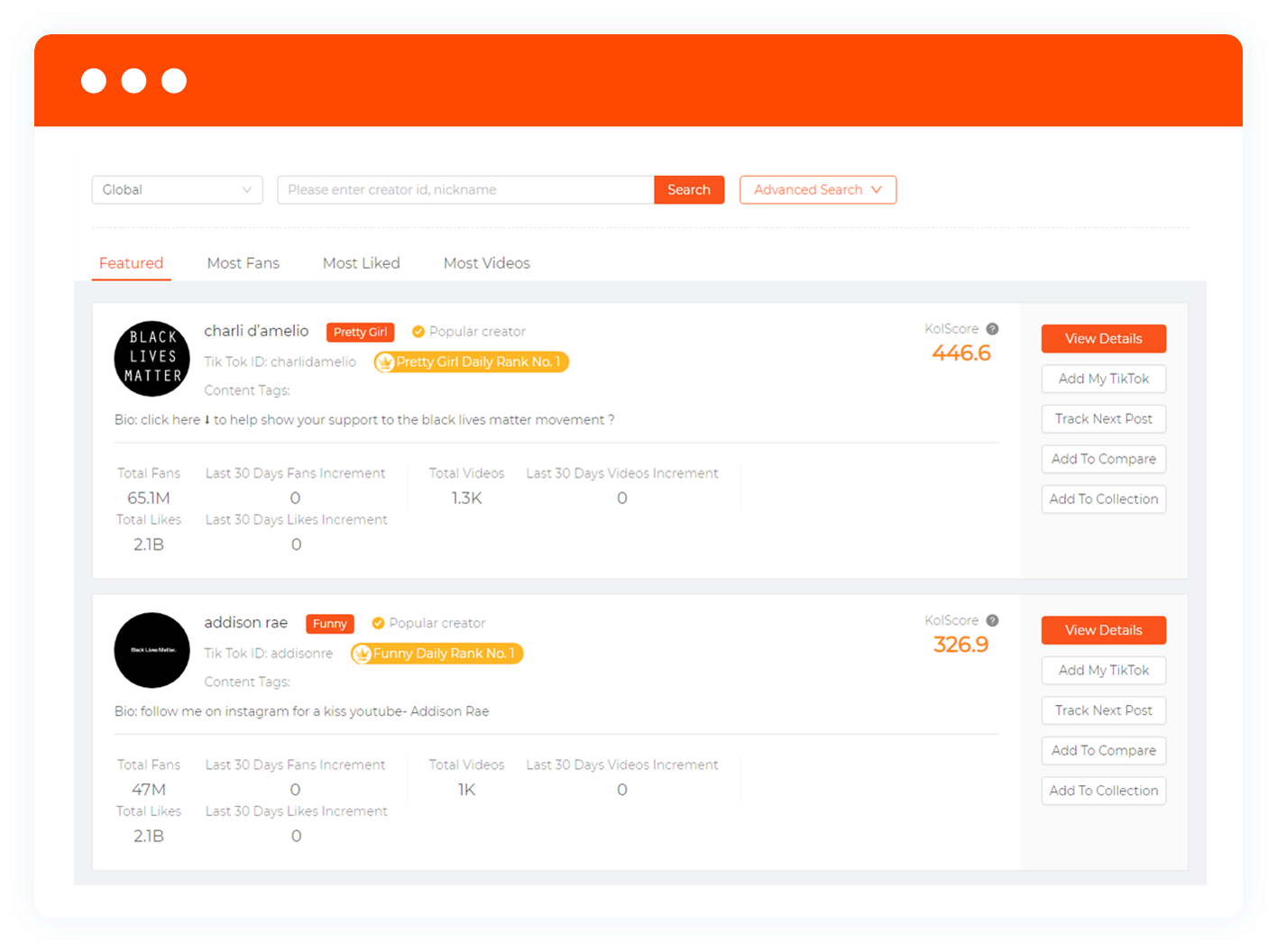Add addison rae to My TikTok
Screen dimensions: 1277x952
point(1104,671)
